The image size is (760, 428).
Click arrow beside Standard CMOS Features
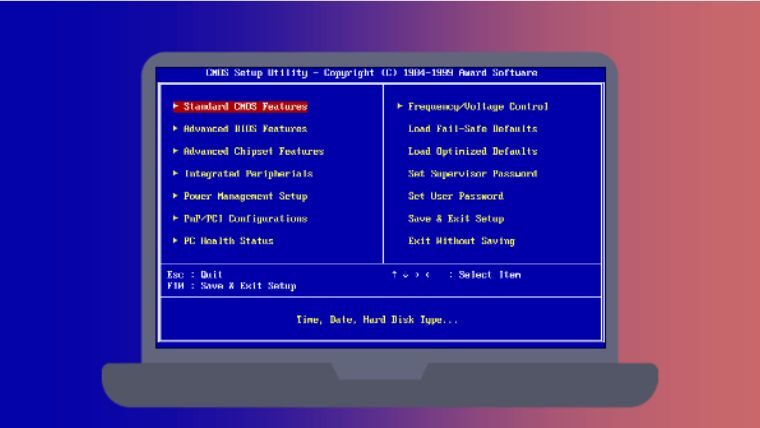(x=176, y=106)
